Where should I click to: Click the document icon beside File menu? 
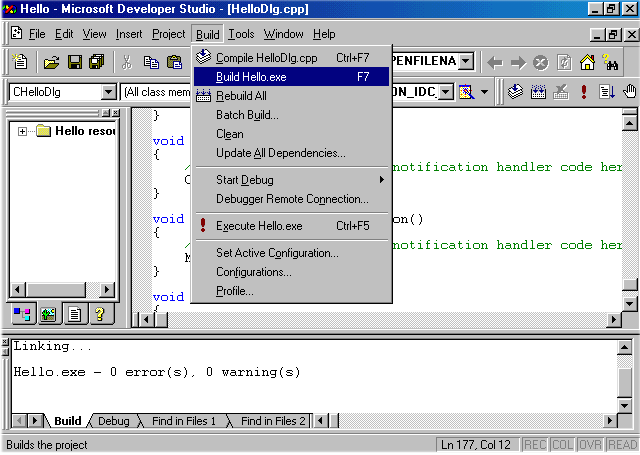pyautogui.click(x=16, y=33)
